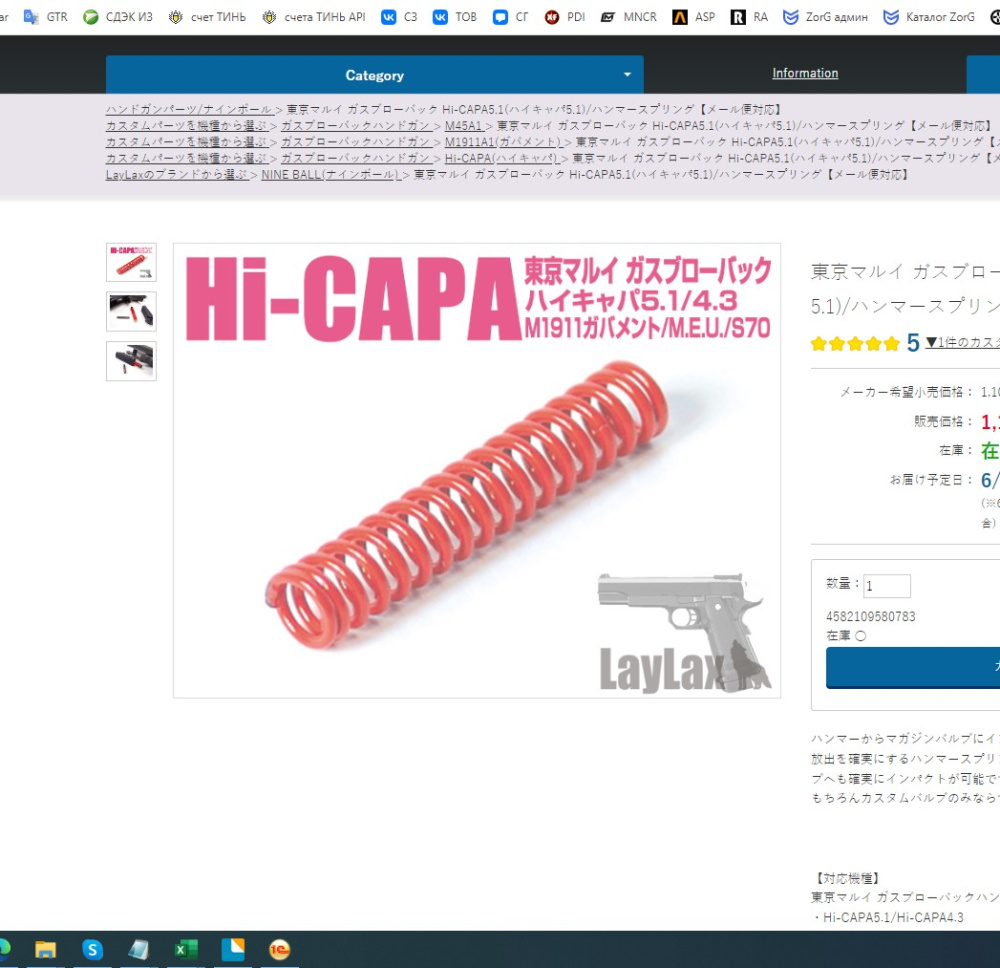Viewport: 1000px width, 968px height.
Task: Select the second product thumbnail
Action: (131, 311)
